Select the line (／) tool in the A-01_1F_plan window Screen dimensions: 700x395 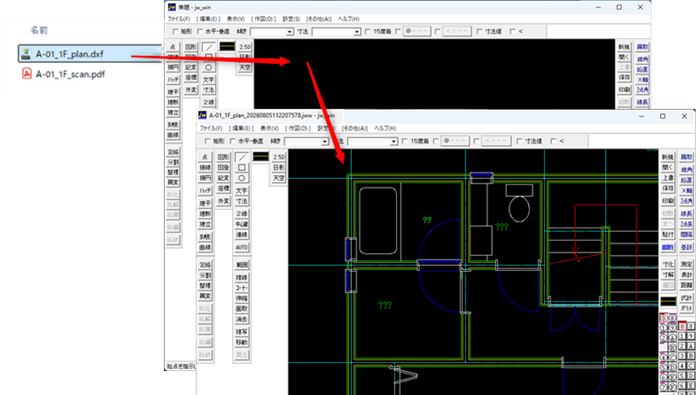tap(242, 157)
